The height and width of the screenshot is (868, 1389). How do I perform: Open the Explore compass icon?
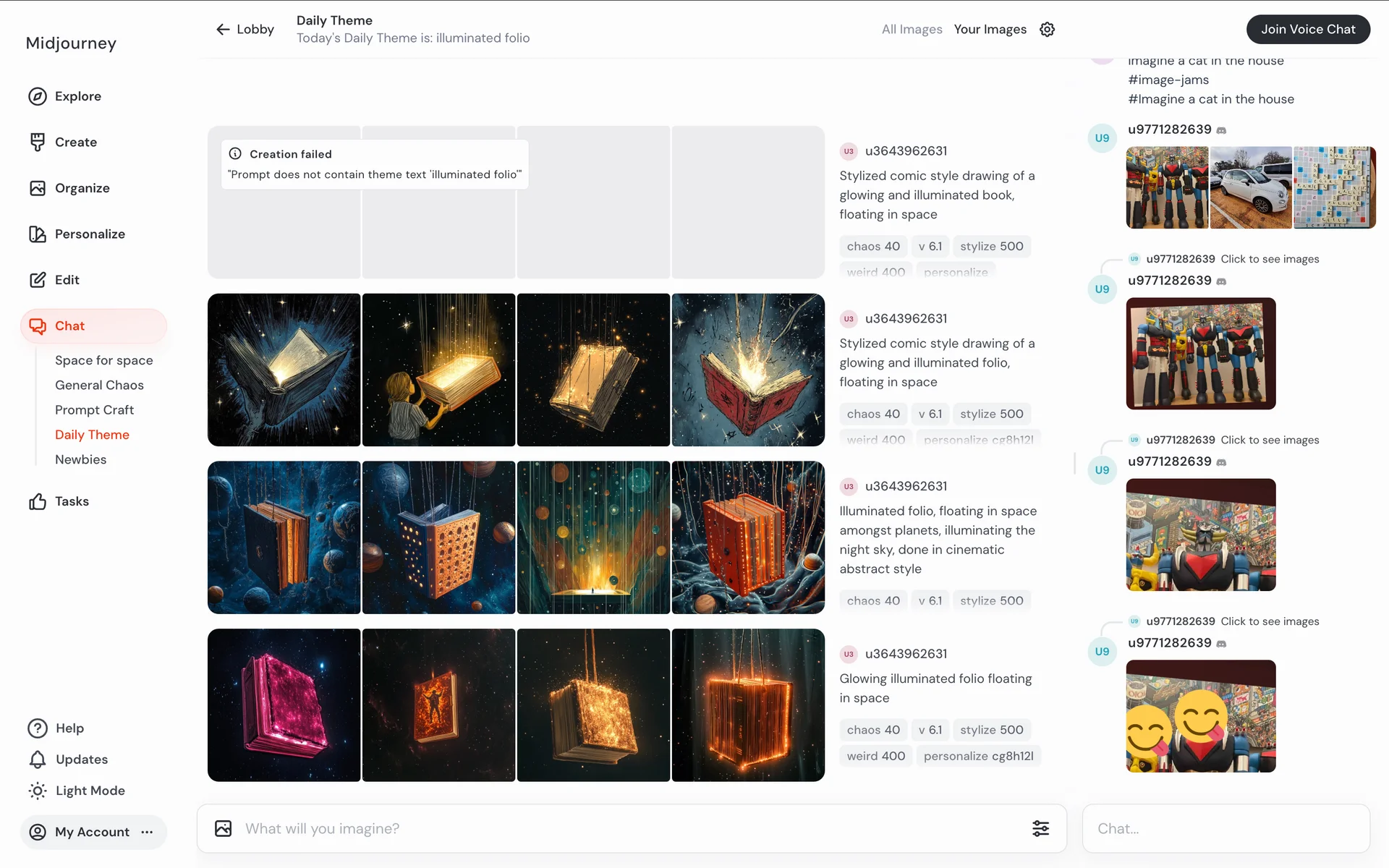(38, 96)
